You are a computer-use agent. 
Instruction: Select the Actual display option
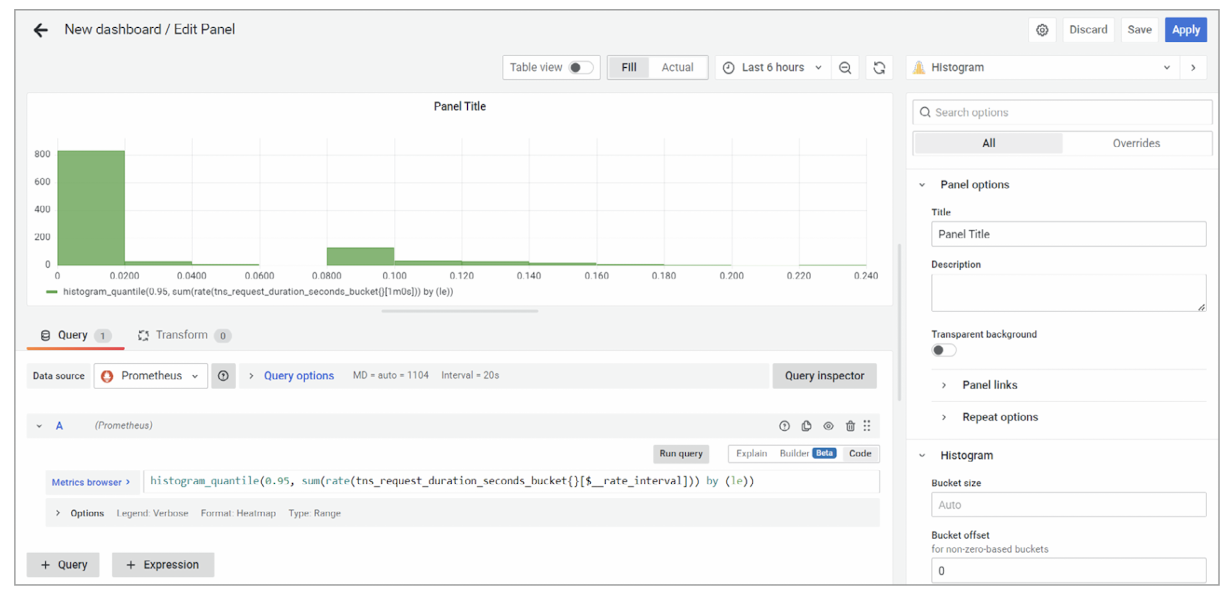click(x=677, y=68)
